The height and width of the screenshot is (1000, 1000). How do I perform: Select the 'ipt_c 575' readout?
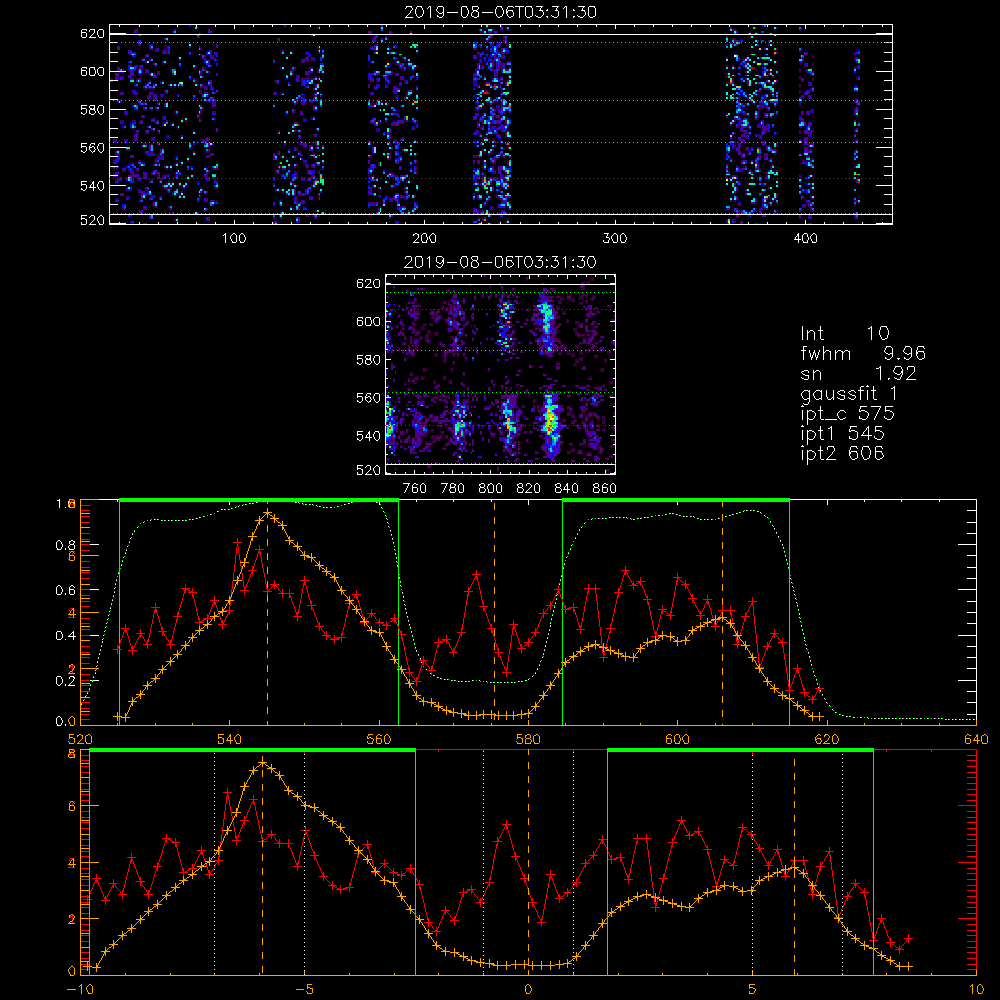pos(848,414)
